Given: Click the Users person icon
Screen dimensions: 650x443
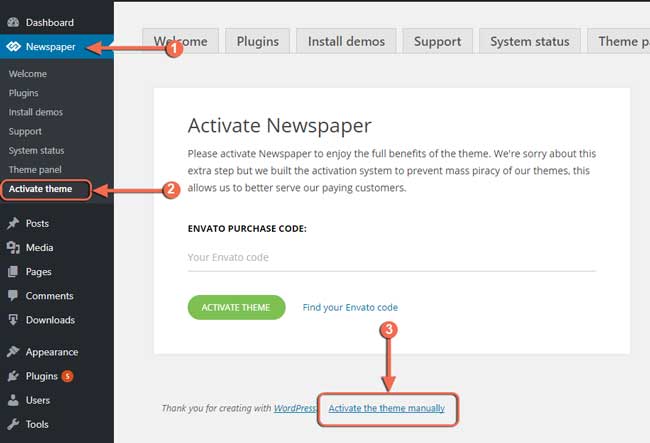Looking at the screenshot, I should pos(13,400).
